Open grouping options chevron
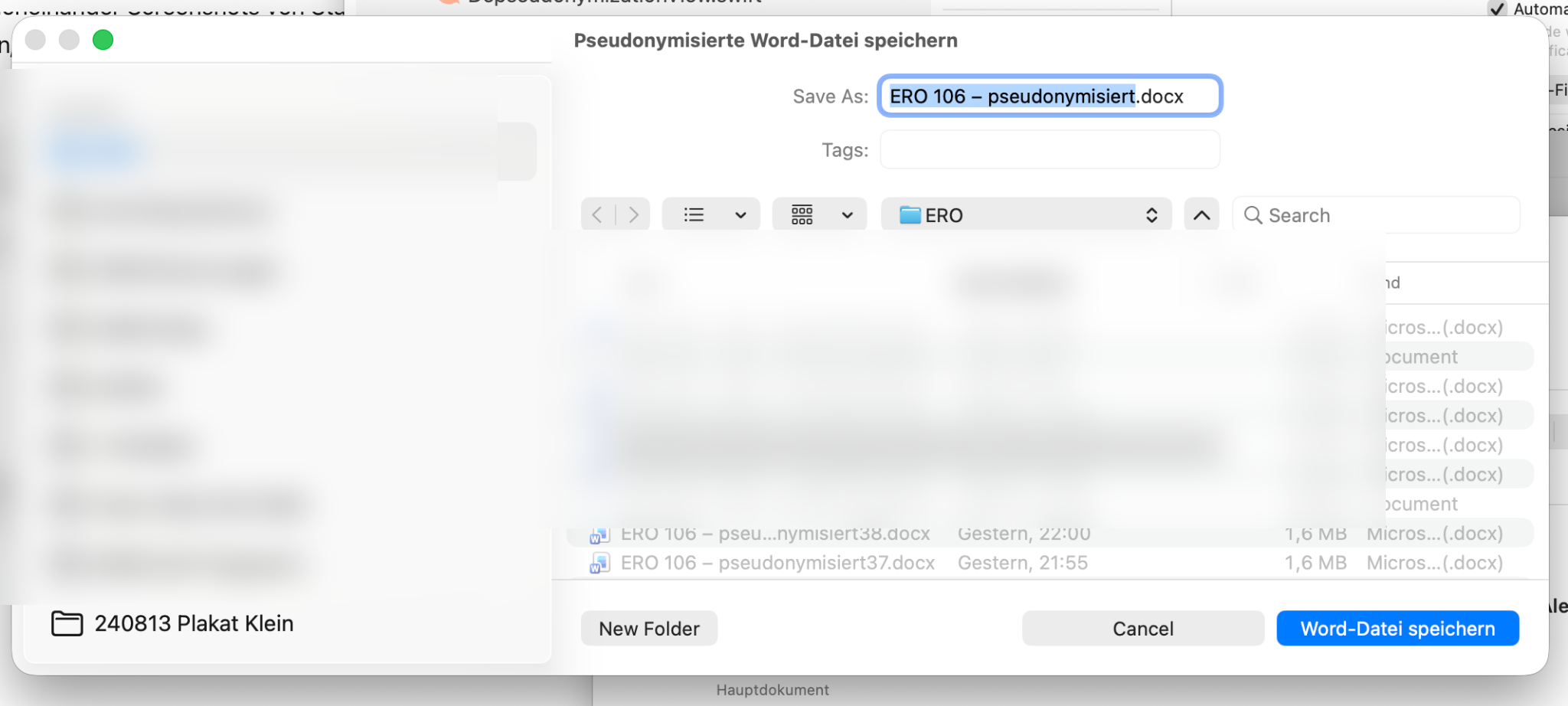This screenshot has height=706, width=1568. [x=848, y=215]
